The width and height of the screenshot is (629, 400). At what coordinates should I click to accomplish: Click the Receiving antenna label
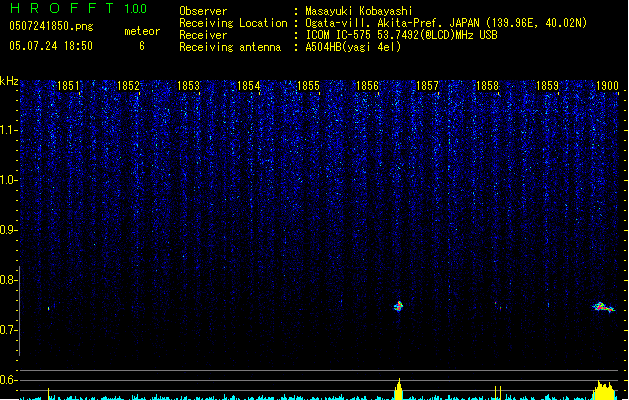click(230, 47)
